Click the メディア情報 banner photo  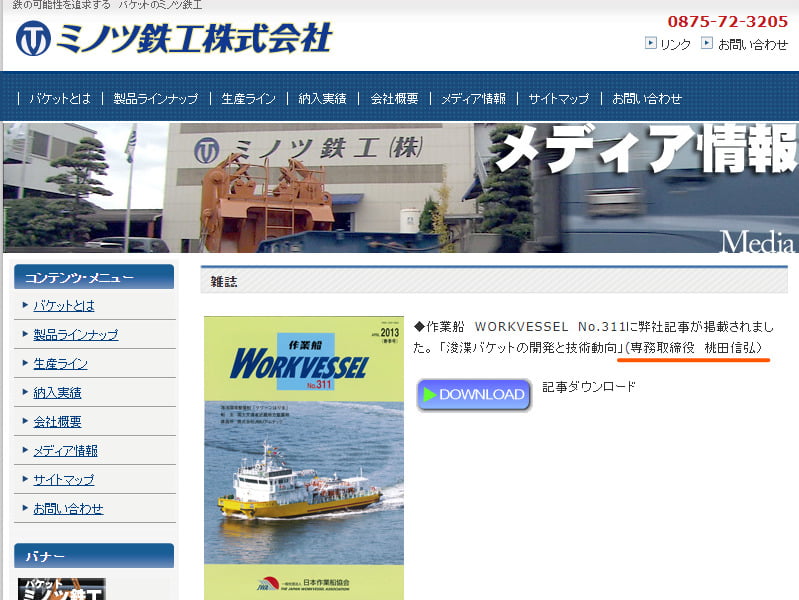coord(401,187)
